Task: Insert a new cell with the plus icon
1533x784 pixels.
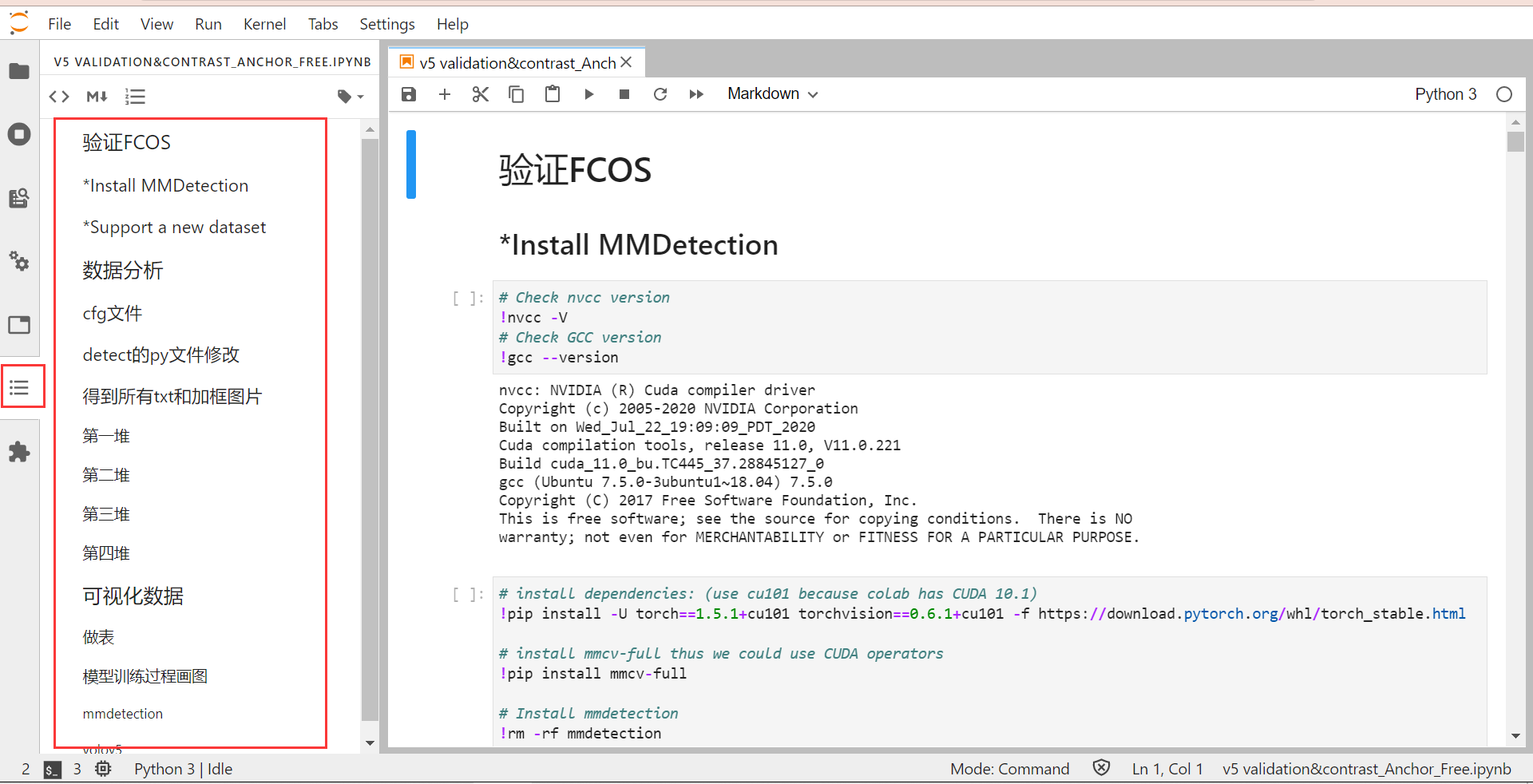Action: (444, 93)
